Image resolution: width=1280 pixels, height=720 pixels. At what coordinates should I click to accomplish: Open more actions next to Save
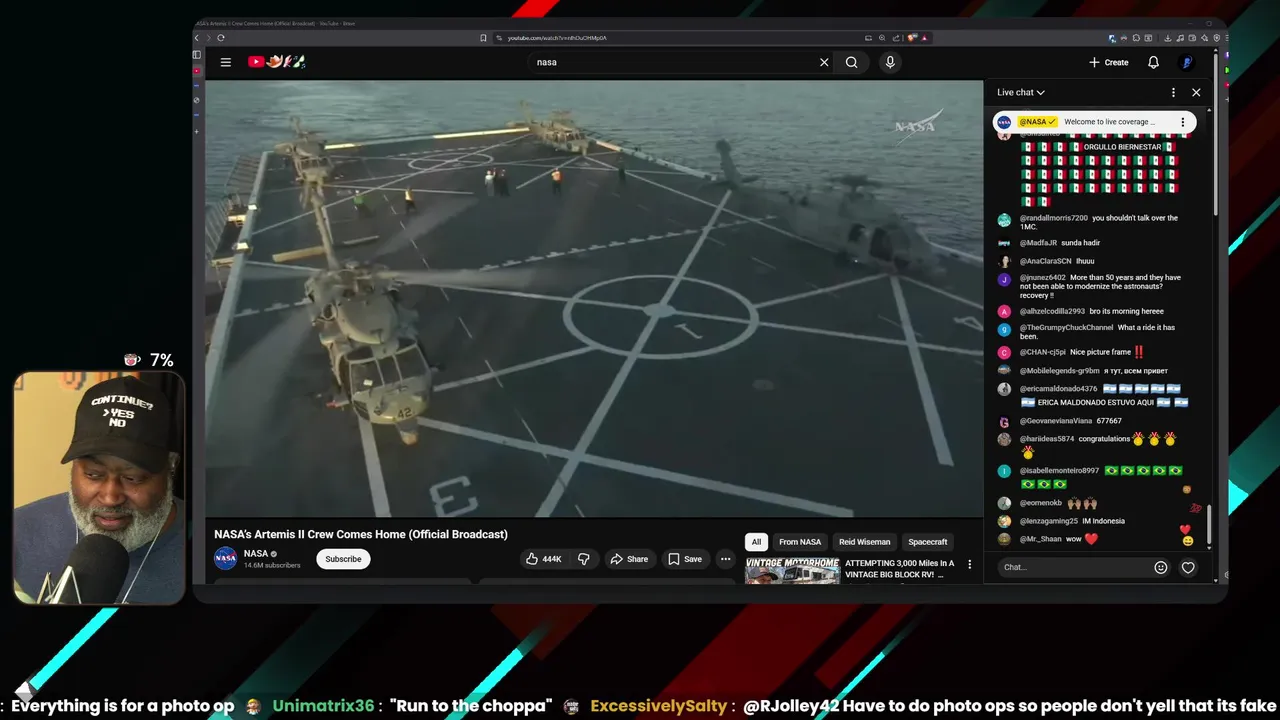726,559
